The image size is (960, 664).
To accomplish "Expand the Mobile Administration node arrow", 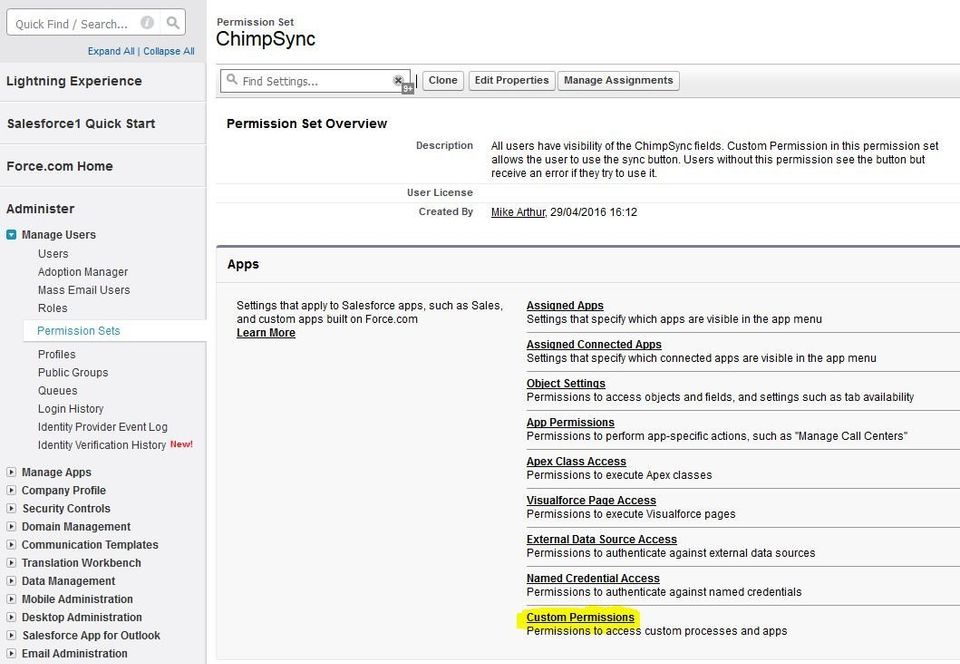I will [11, 599].
